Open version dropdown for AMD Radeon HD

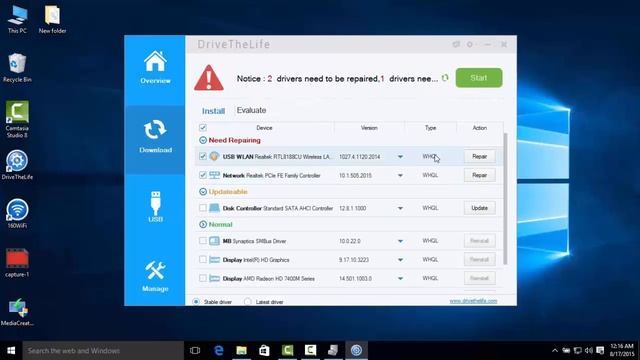(x=400, y=279)
